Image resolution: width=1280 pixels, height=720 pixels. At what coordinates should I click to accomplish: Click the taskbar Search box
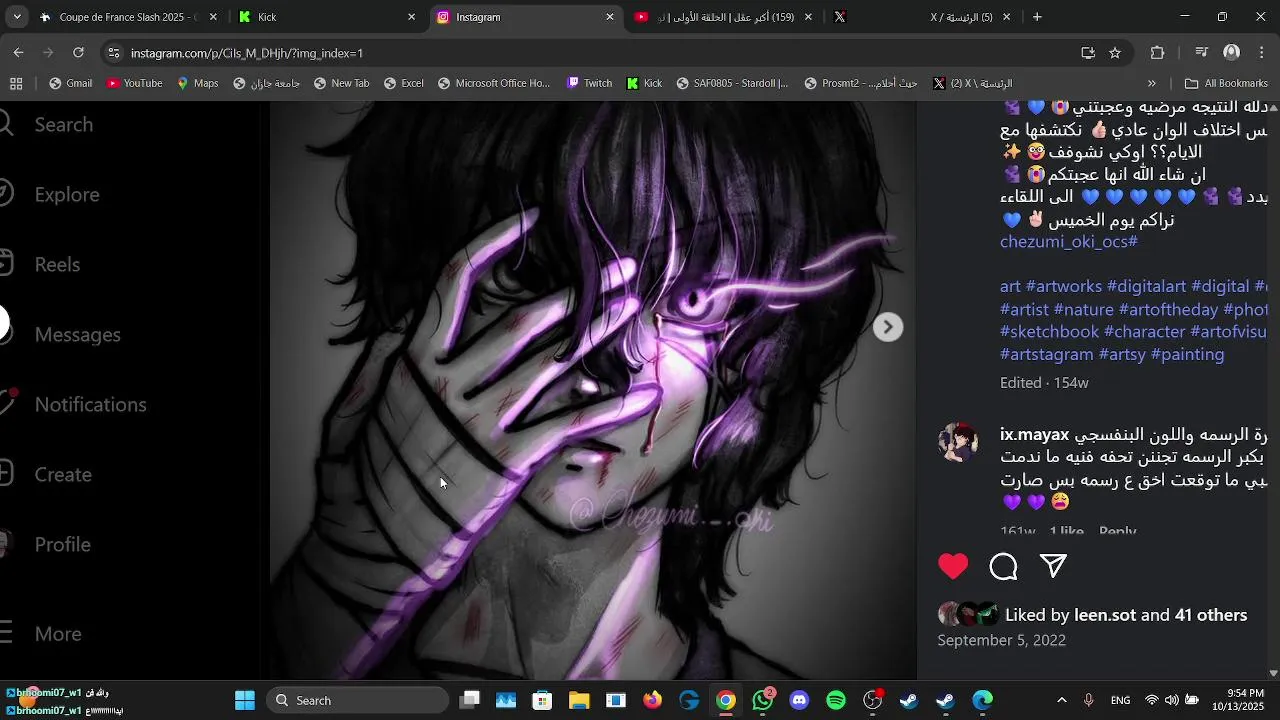click(358, 700)
